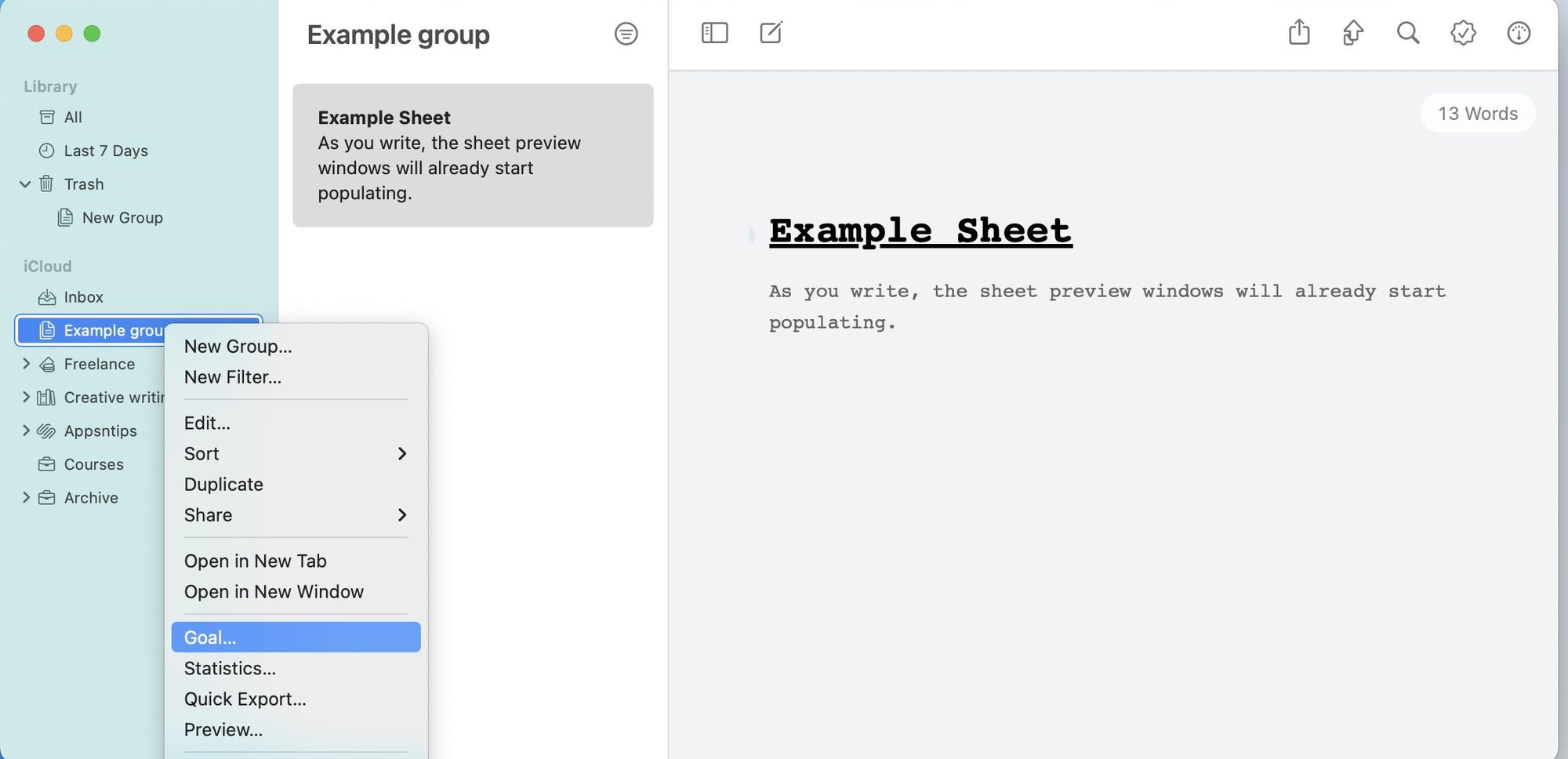1568x759 pixels.
Task: Open the Sort submenu
Action: point(295,454)
